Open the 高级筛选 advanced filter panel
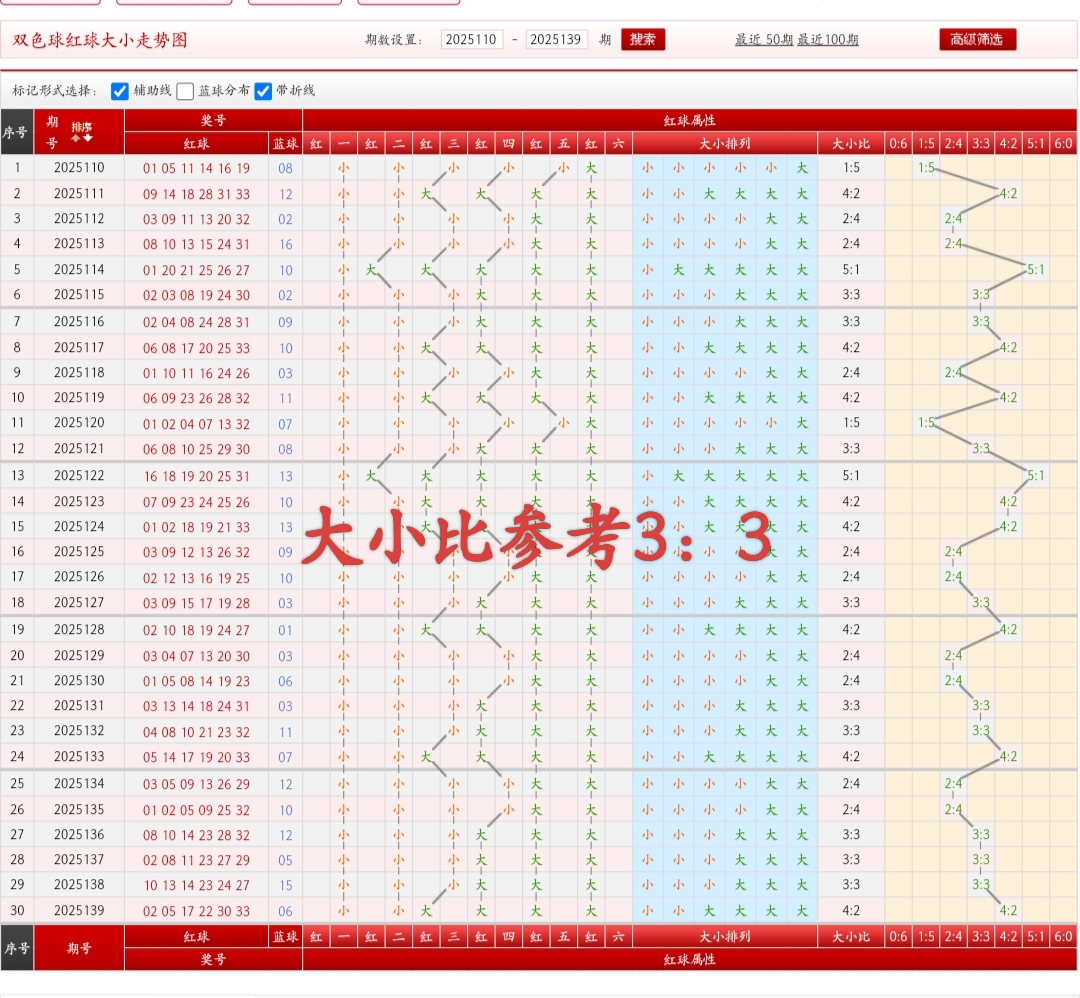 [x=976, y=40]
